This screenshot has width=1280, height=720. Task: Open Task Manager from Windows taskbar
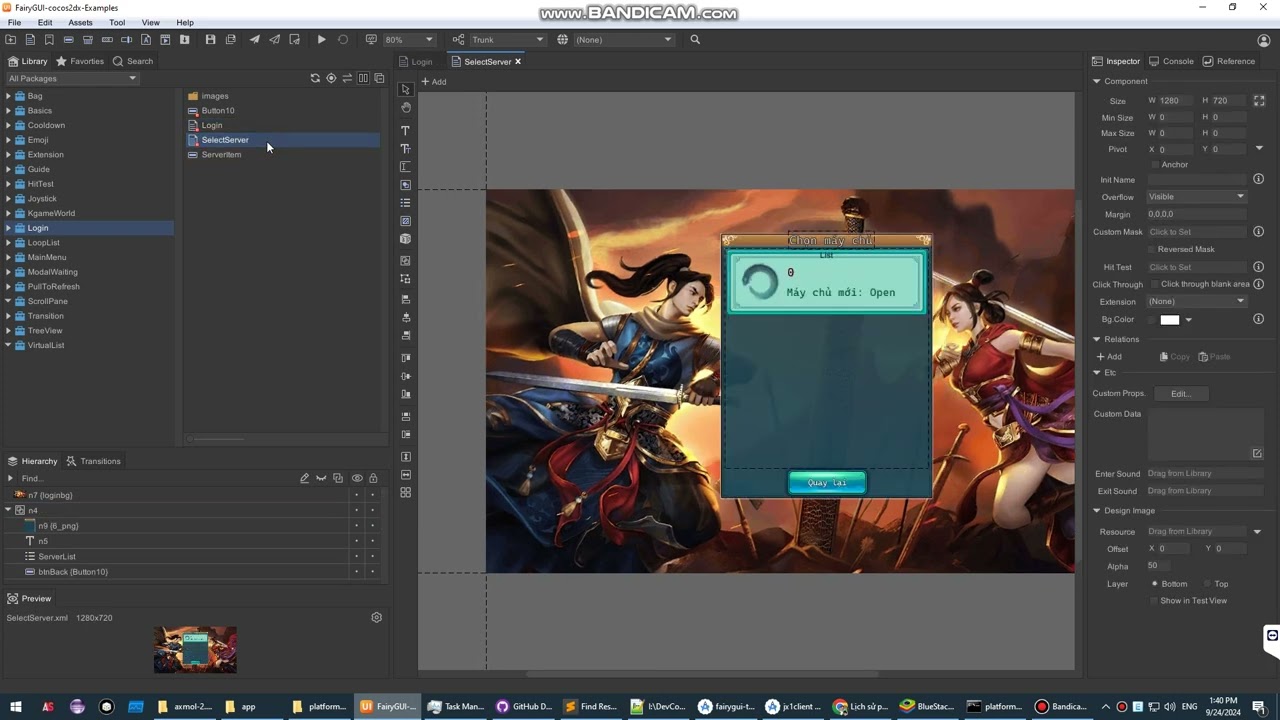click(455, 706)
